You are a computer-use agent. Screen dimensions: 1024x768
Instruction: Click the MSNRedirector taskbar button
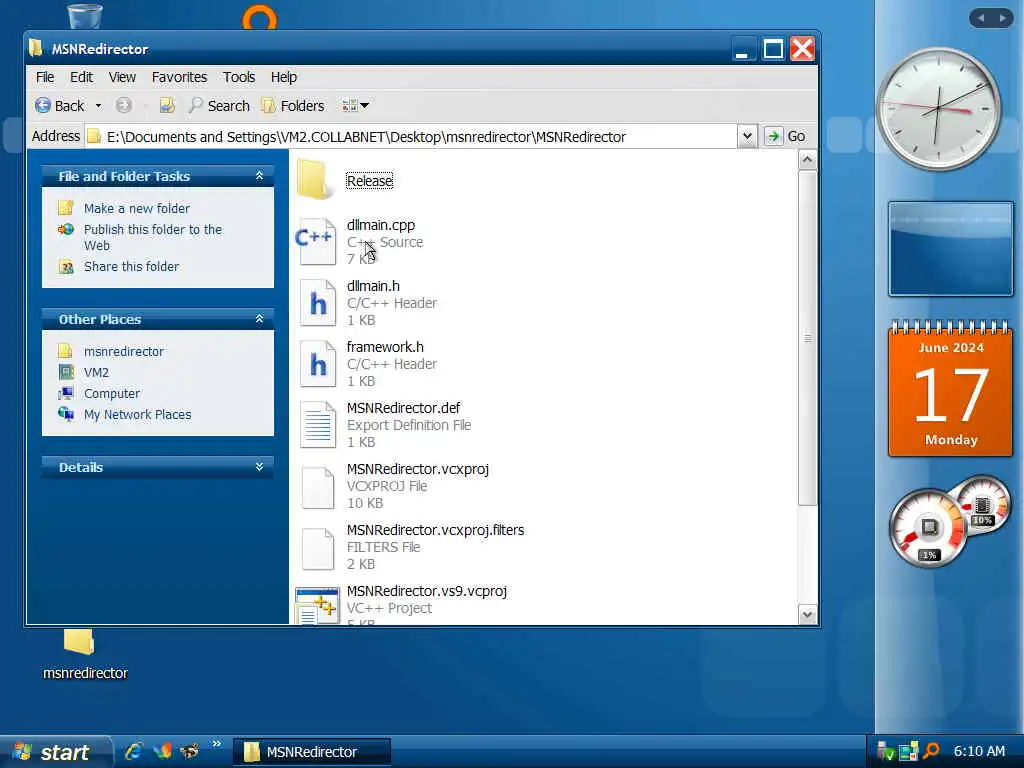(312, 752)
